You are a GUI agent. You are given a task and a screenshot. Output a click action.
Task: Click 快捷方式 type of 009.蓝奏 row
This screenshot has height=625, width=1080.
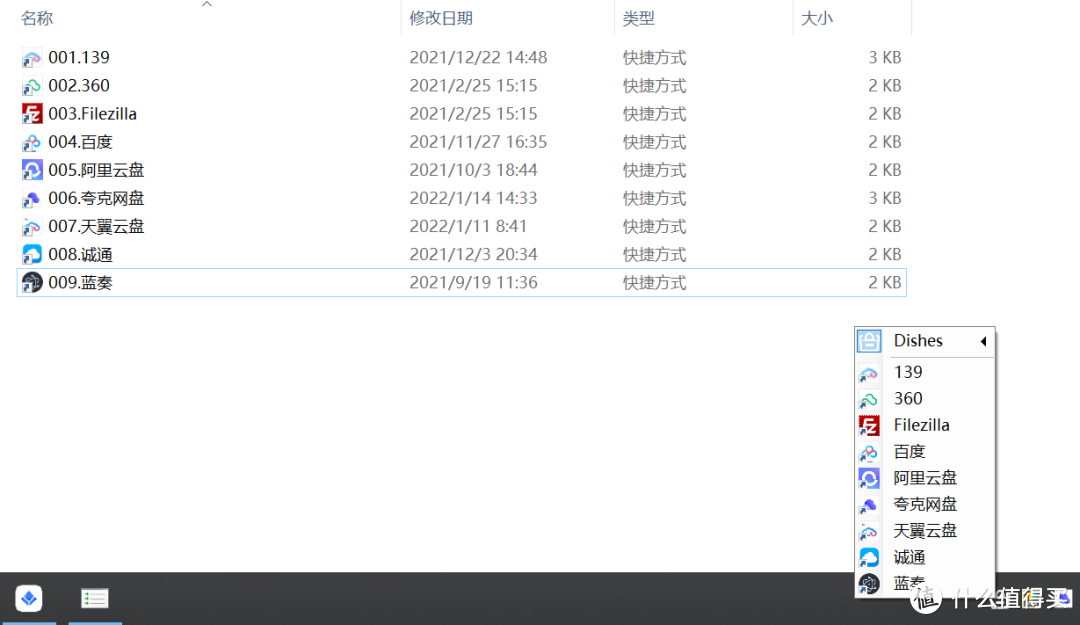click(654, 283)
